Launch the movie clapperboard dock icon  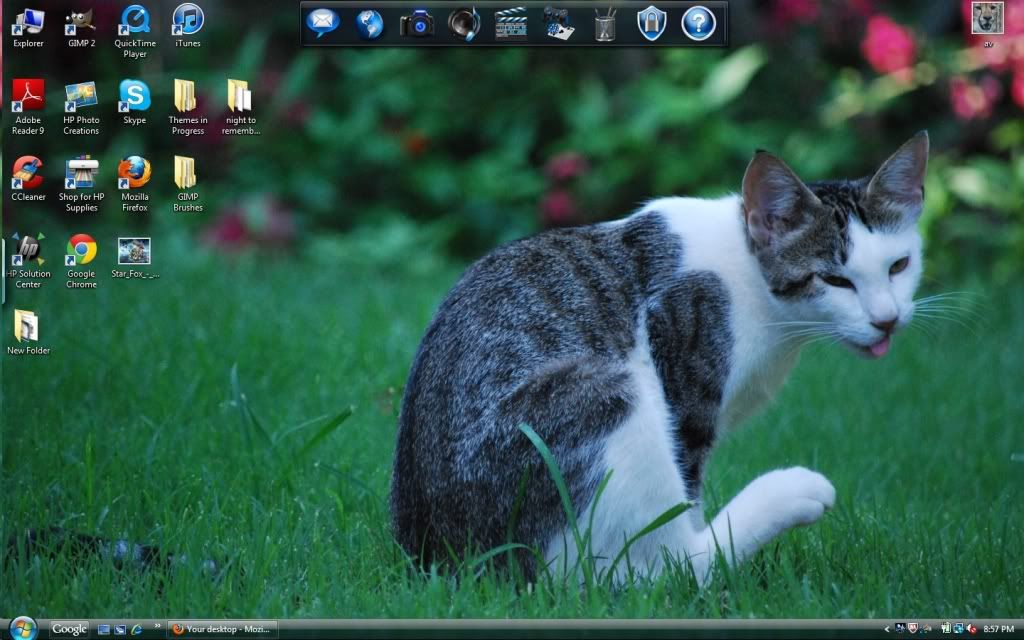click(x=511, y=23)
